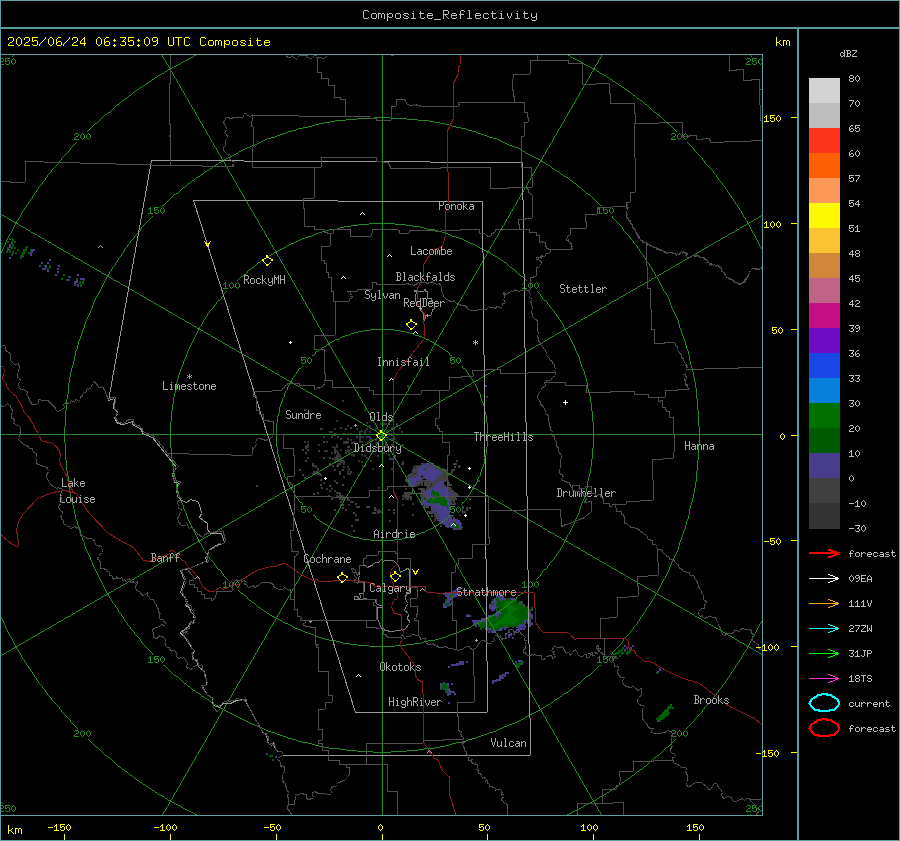Click the red forecast arrow in legend
The image size is (900, 841).
pyautogui.click(x=824, y=553)
